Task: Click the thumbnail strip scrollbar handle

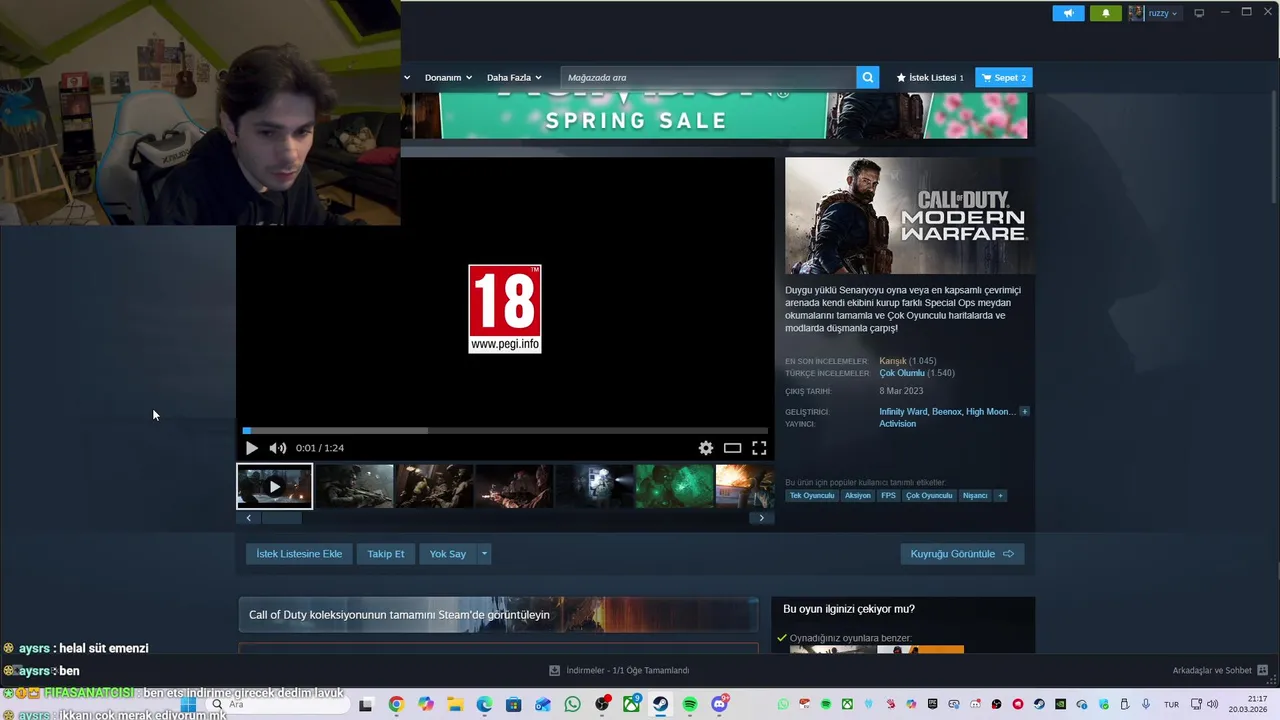Action: point(281,517)
